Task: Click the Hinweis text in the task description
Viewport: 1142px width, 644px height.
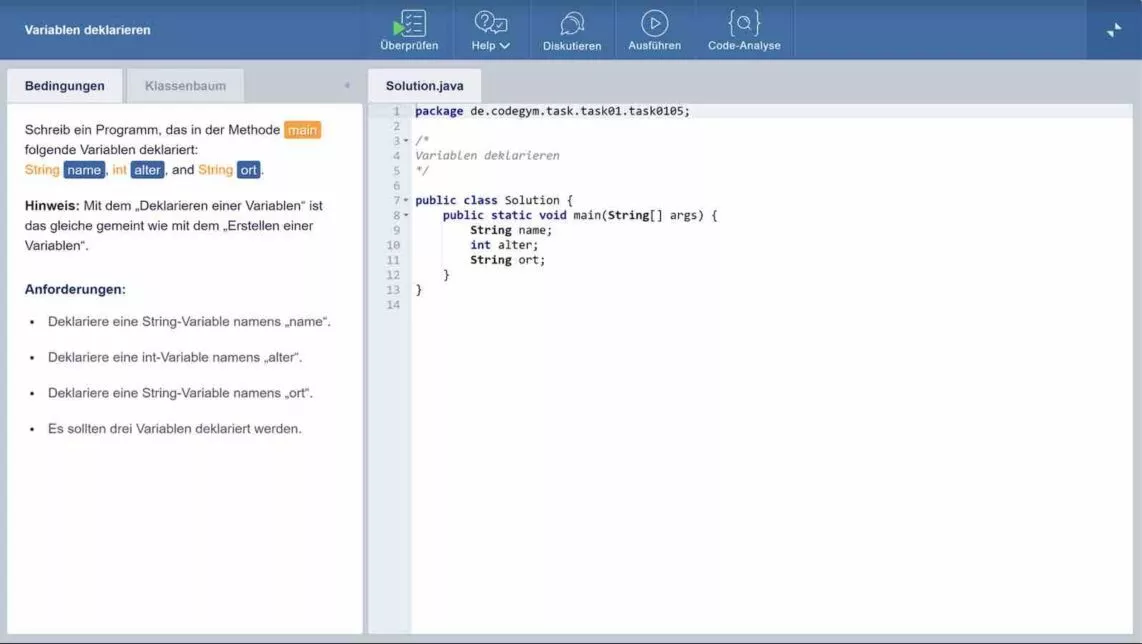Action: 174,226
